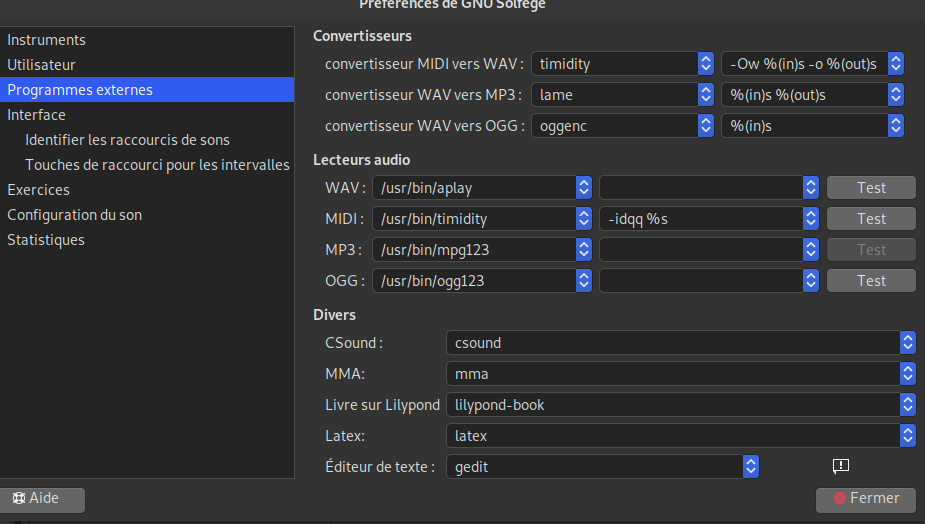Image resolution: width=925 pixels, height=524 pixels.
Task: Select Configuration du son page
Action: click(74, 215)
